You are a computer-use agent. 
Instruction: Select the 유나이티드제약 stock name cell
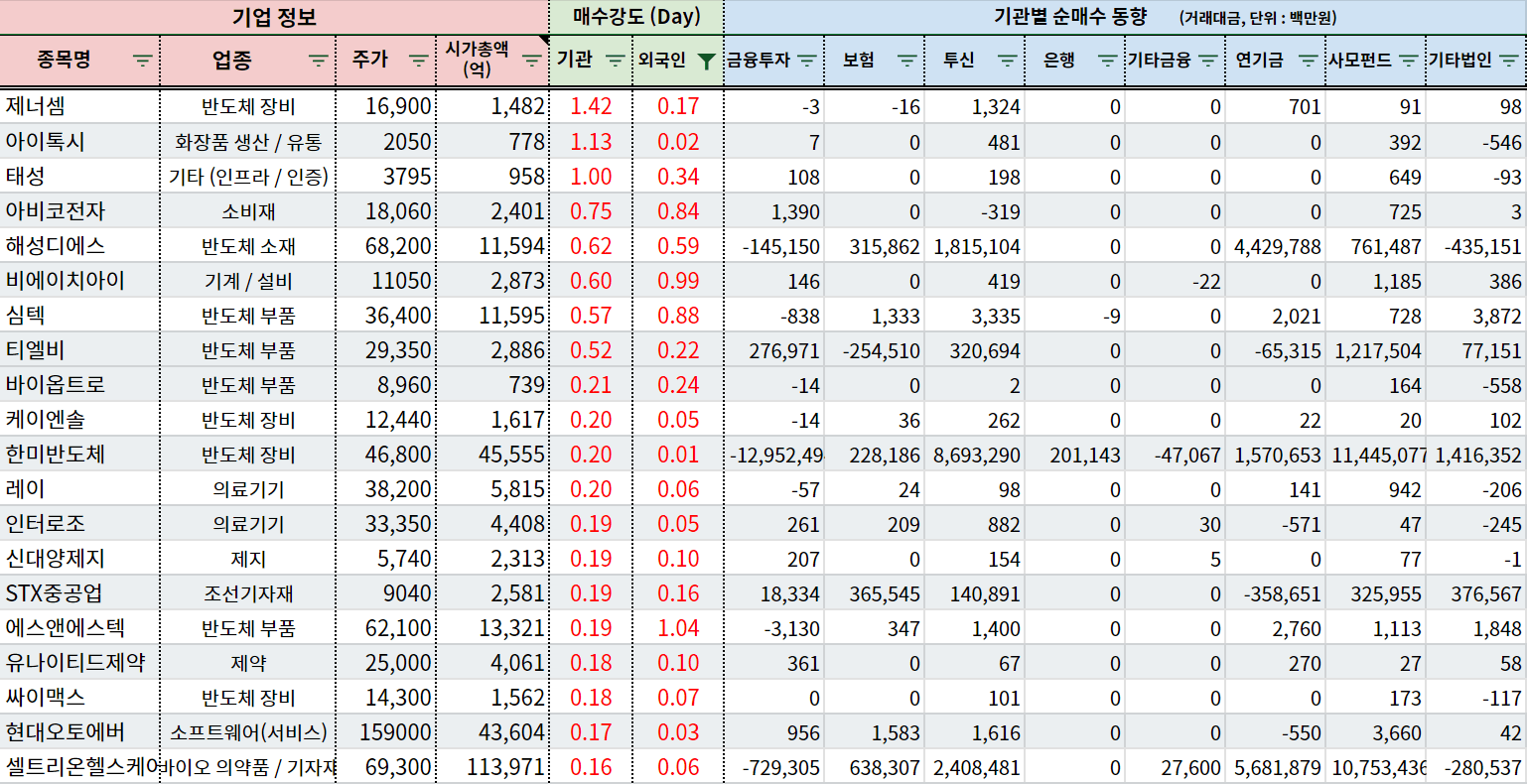click(x=79, y=662)
